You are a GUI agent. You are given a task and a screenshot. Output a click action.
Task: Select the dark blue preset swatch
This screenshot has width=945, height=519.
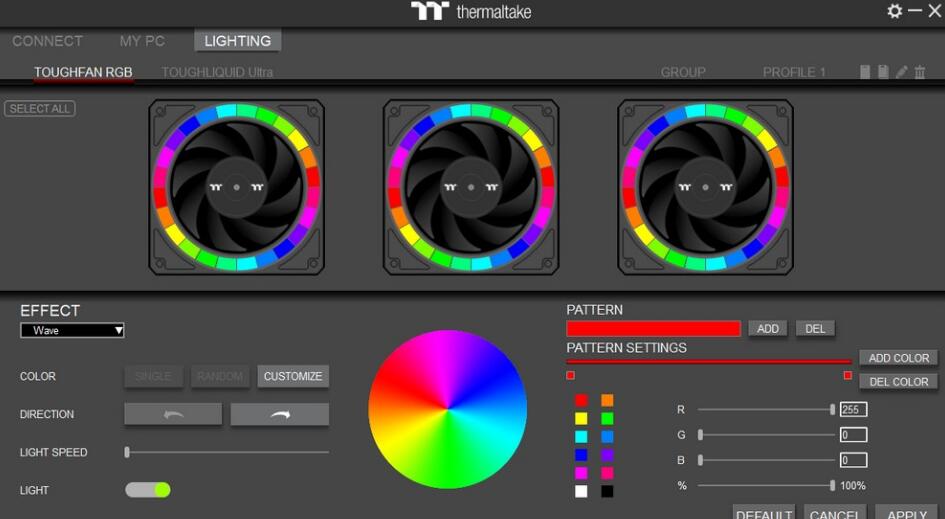click(x=581, y=455)
